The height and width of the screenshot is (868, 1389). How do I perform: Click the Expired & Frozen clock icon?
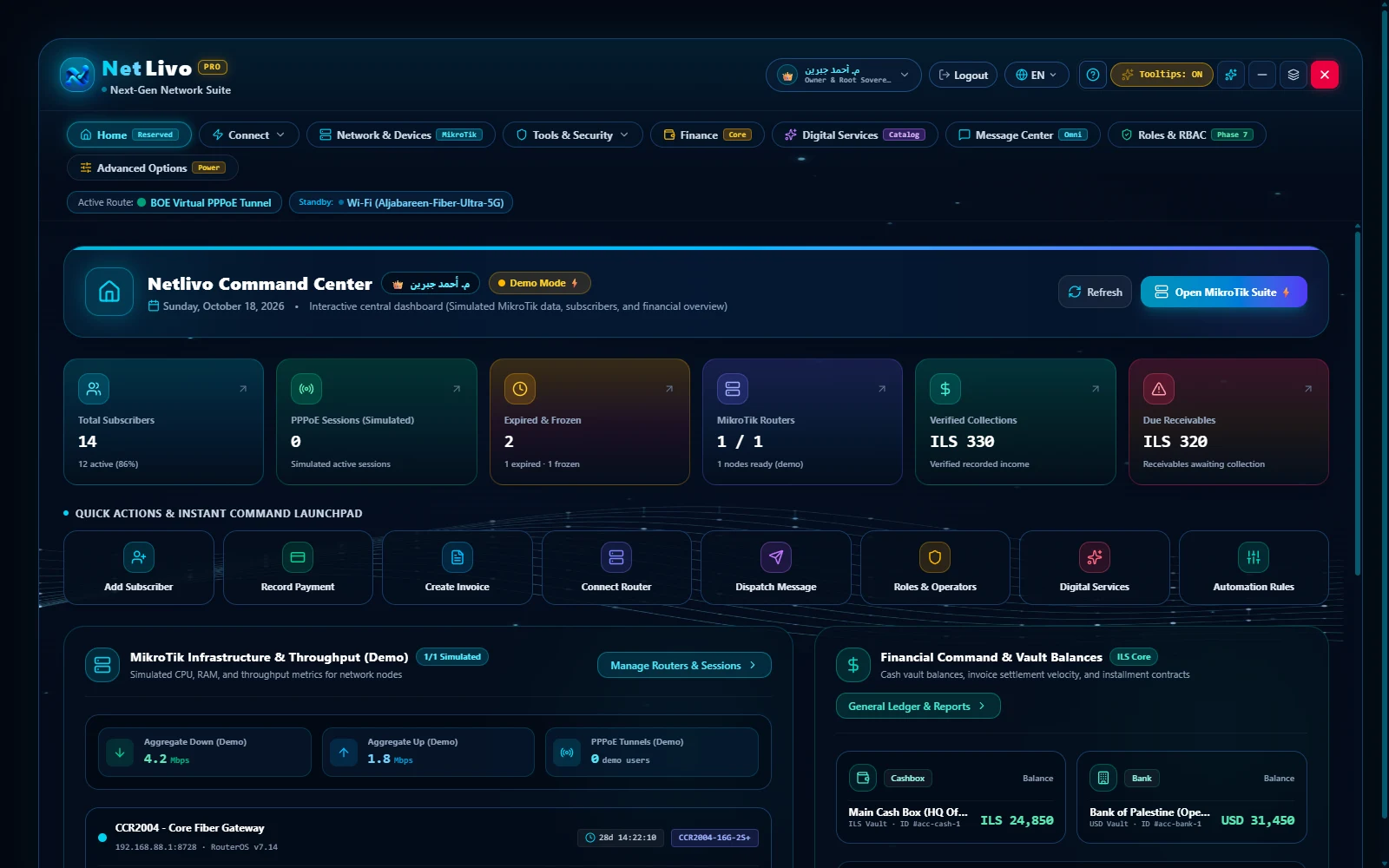(x=520, y=389)
